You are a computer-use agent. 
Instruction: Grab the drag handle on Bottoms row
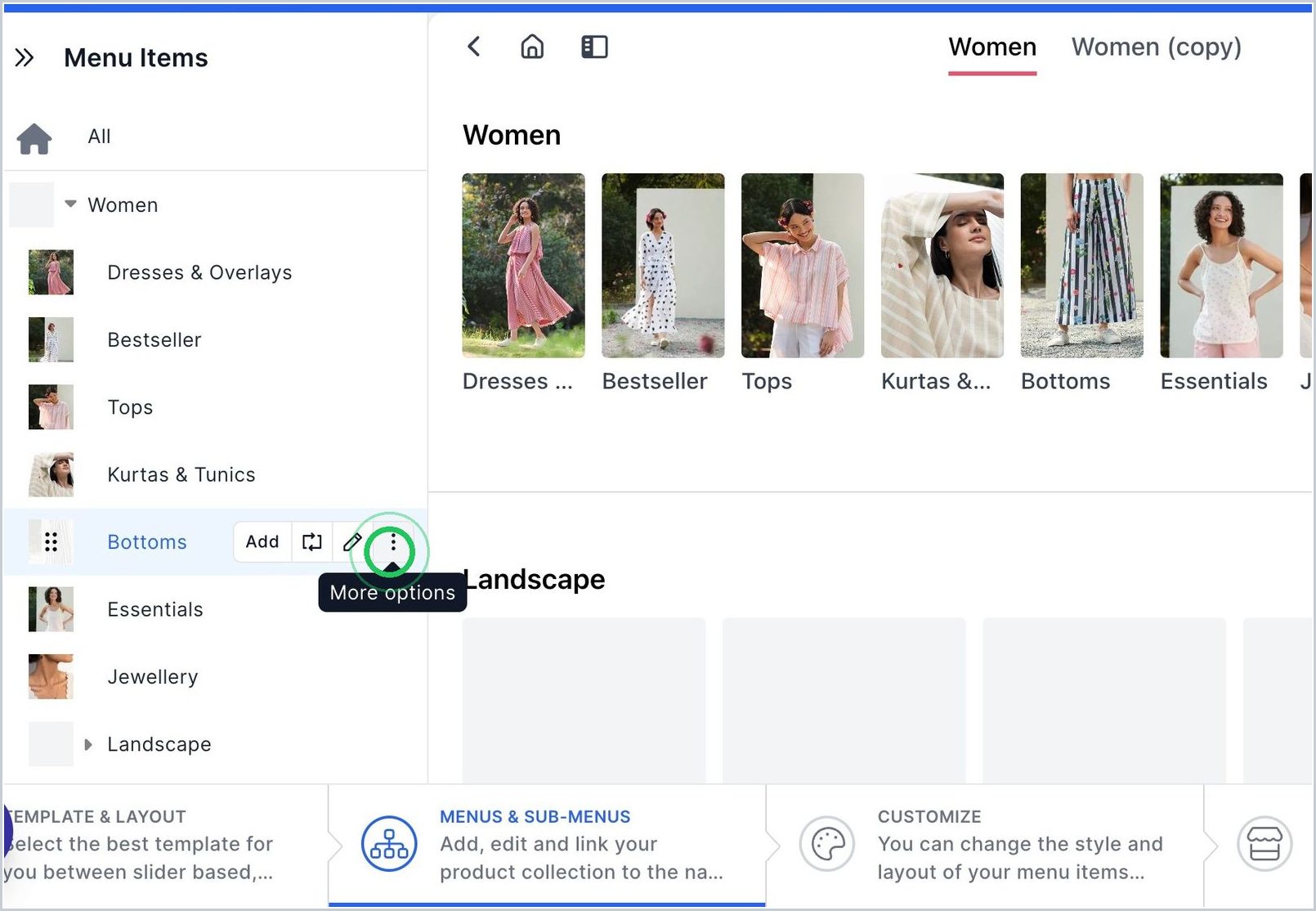pyautogui.click(x=51, y=541)
